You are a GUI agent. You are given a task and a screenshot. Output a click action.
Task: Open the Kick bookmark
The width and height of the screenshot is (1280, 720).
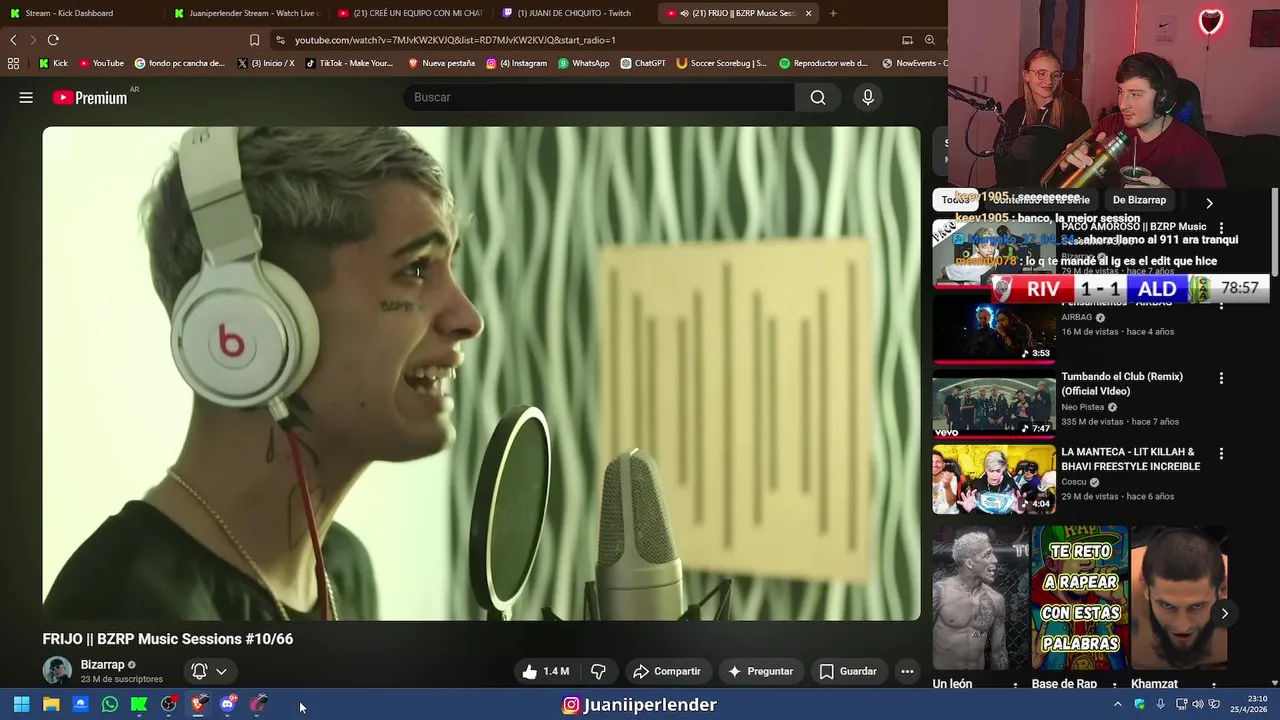[53, 63]
